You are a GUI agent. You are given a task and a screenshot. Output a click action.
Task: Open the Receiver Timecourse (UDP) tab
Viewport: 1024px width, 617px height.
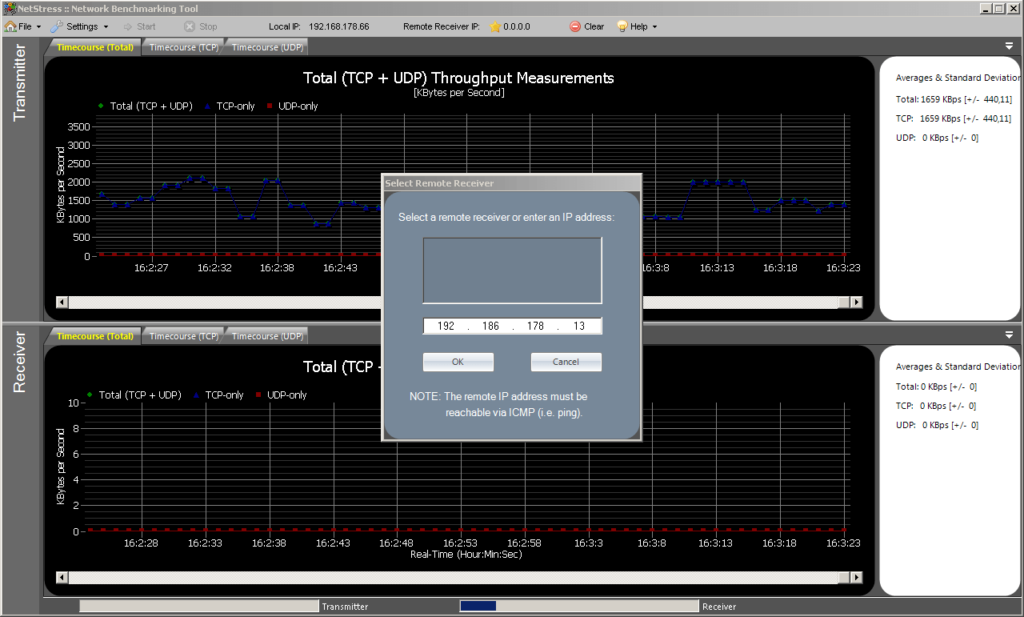(x=267, y=334)
